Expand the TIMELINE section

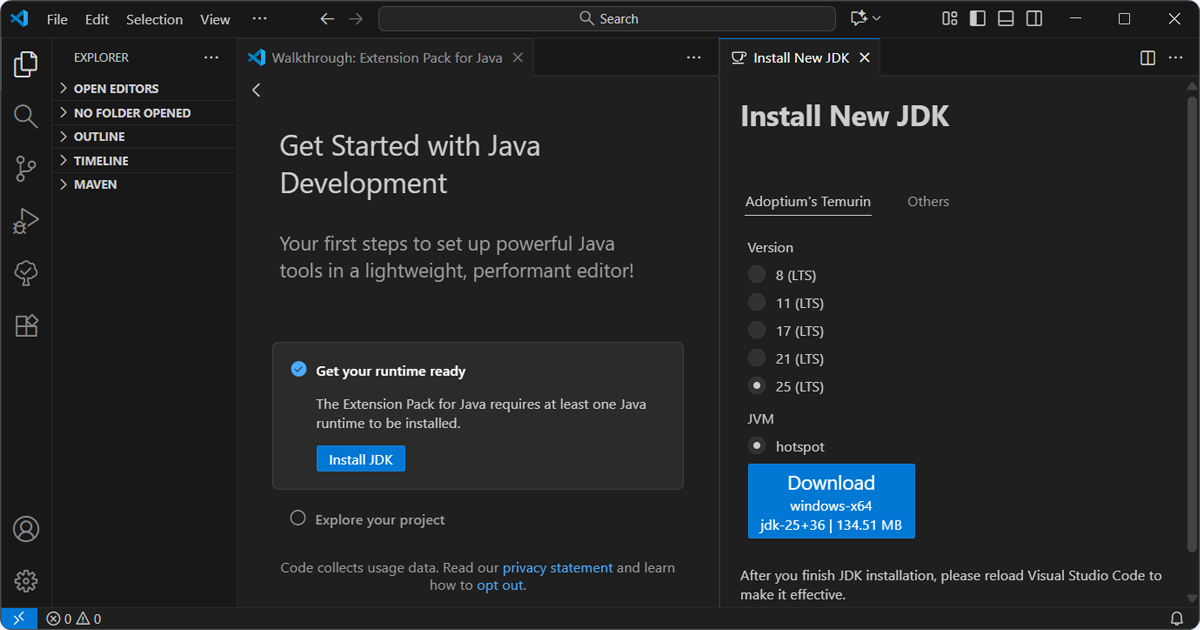pyautogui.click(x=100, y=161)
